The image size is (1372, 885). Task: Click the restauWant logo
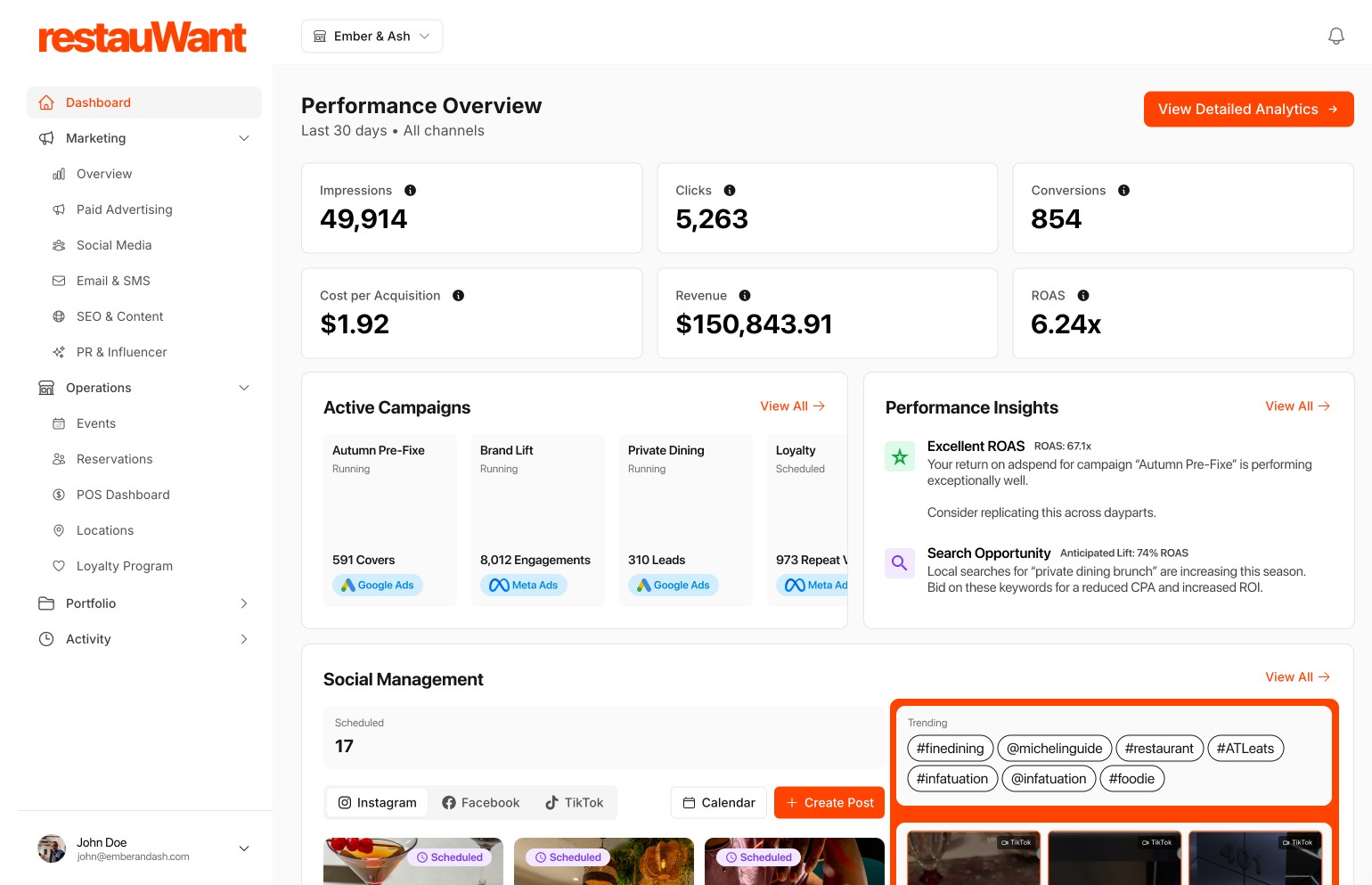[143, 37]
